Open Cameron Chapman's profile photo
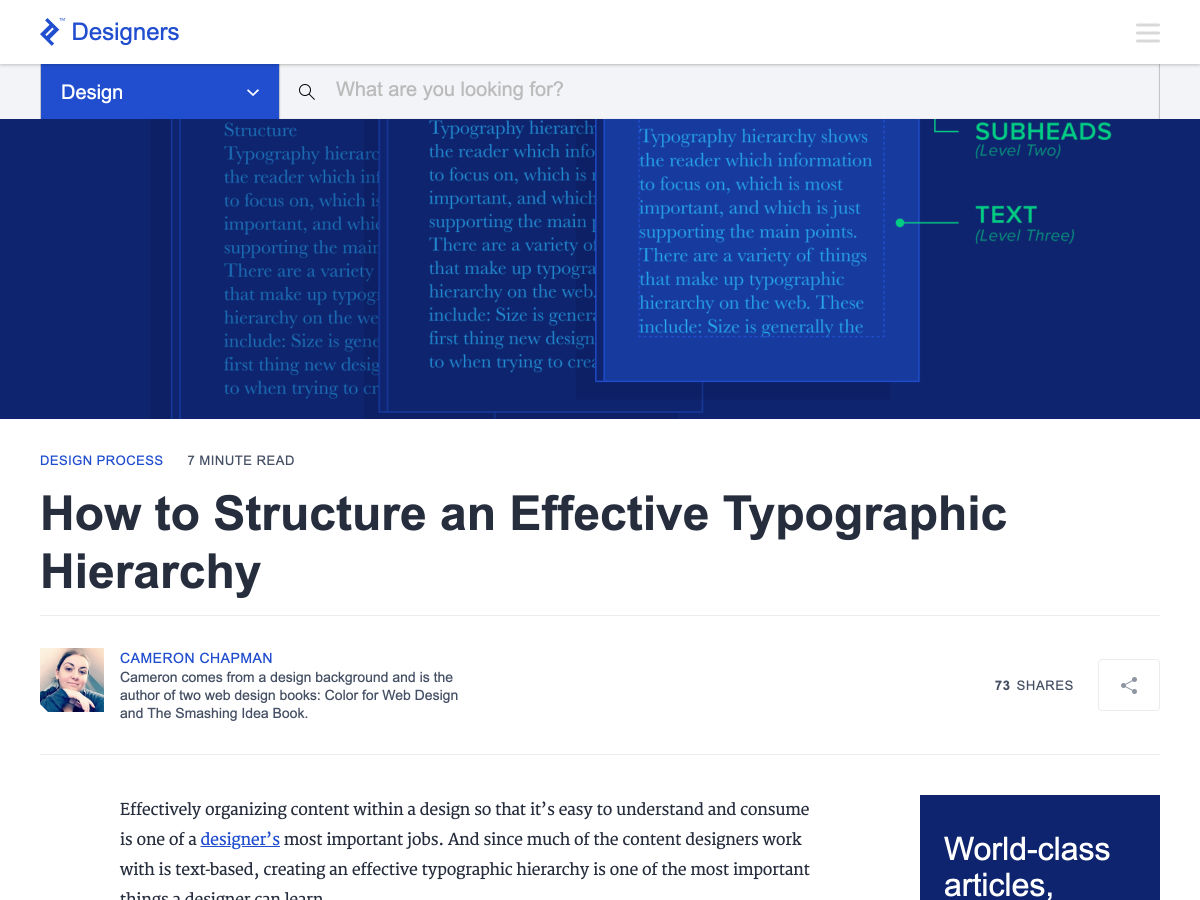Image resolution: width=1200 pixels, height=900 pixels. [x=72, y=680]
